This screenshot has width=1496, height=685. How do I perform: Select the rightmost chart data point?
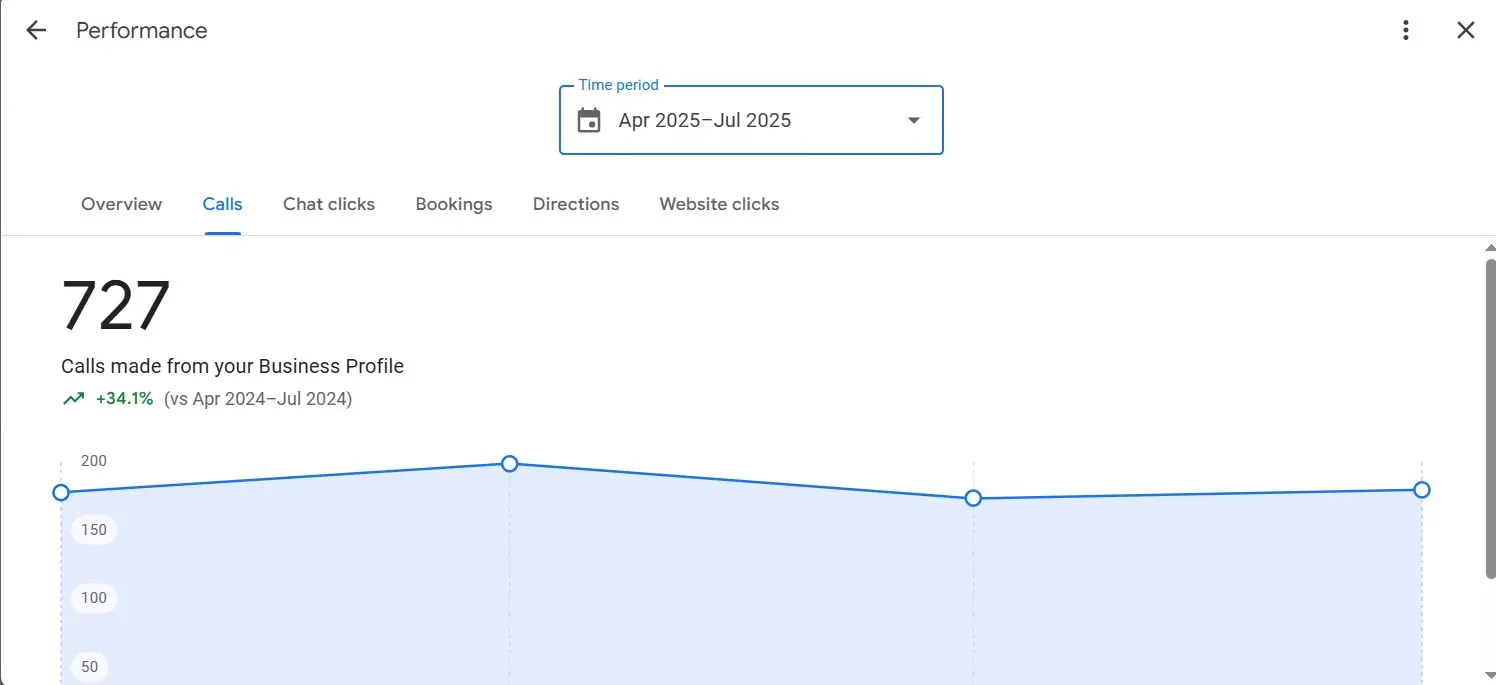[1421, 490]
